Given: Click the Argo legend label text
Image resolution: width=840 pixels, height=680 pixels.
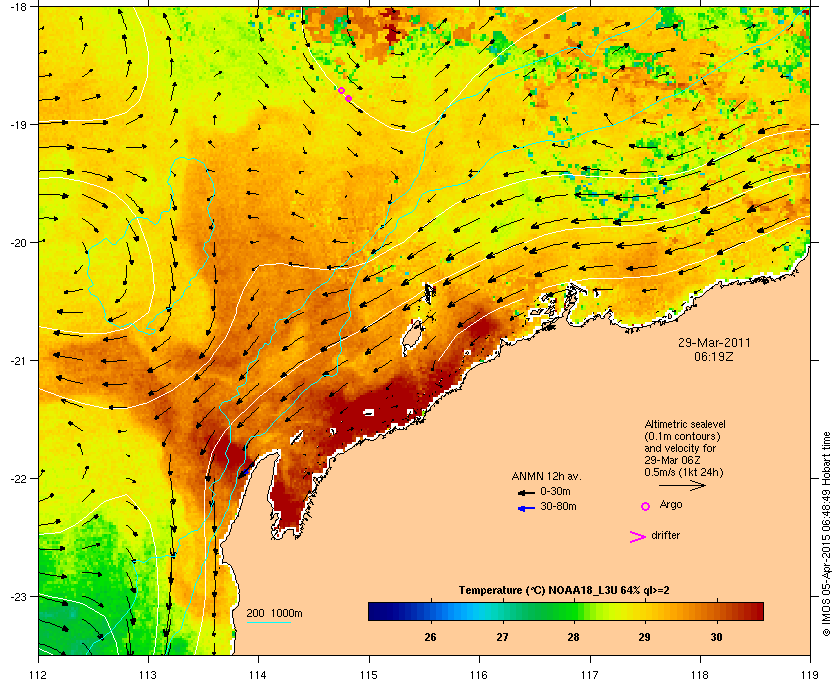Looking at the screenshot, I should coord(671,505).
